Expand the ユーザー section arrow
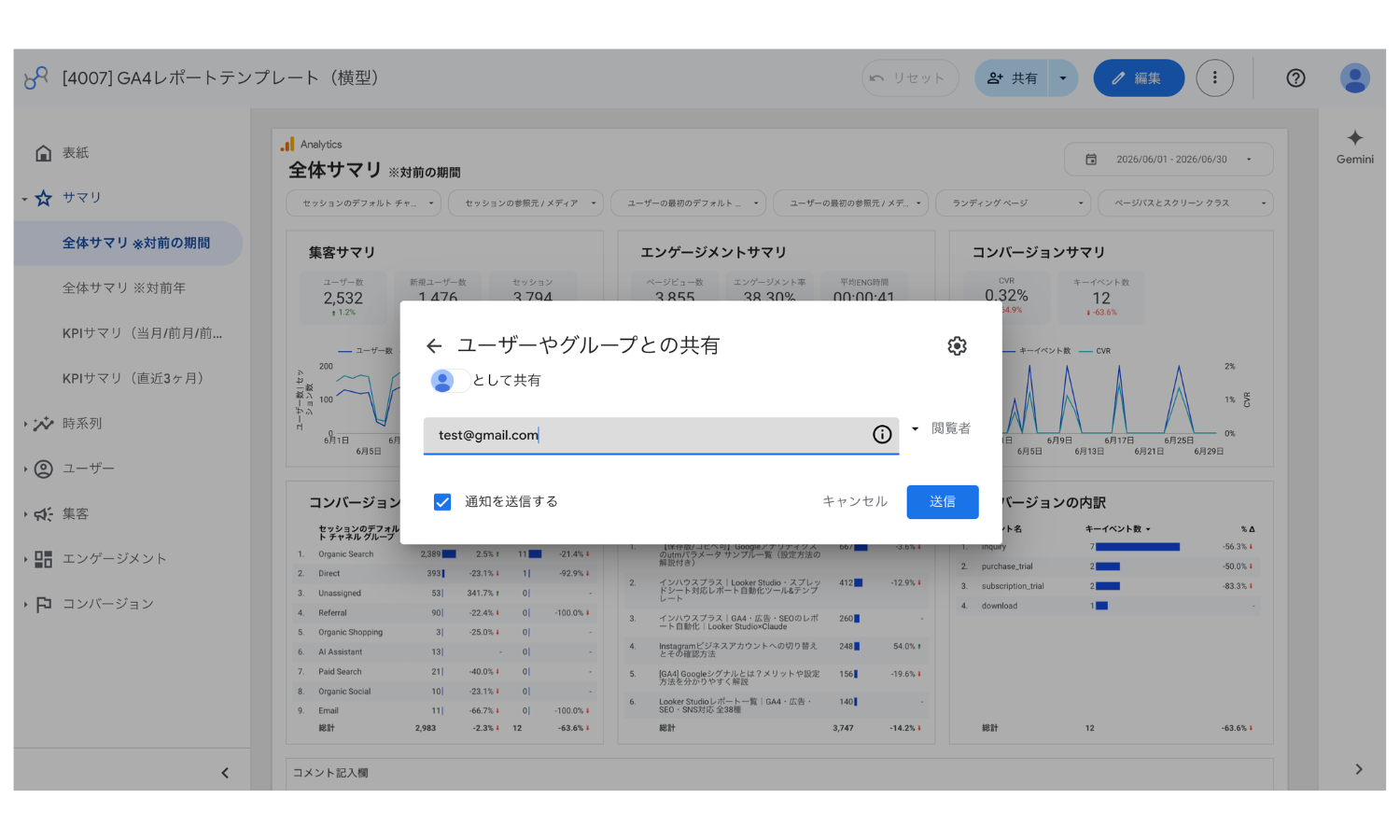 (25, 469)
